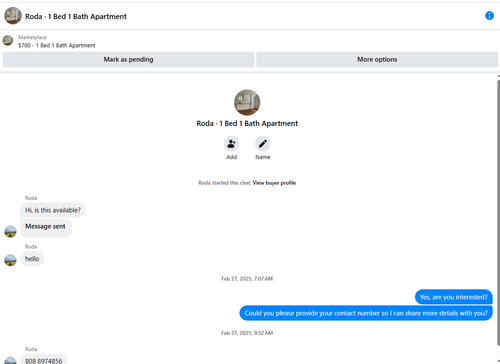Click the Marketplace label
The image size is (500, 364).
coord(32,37)
